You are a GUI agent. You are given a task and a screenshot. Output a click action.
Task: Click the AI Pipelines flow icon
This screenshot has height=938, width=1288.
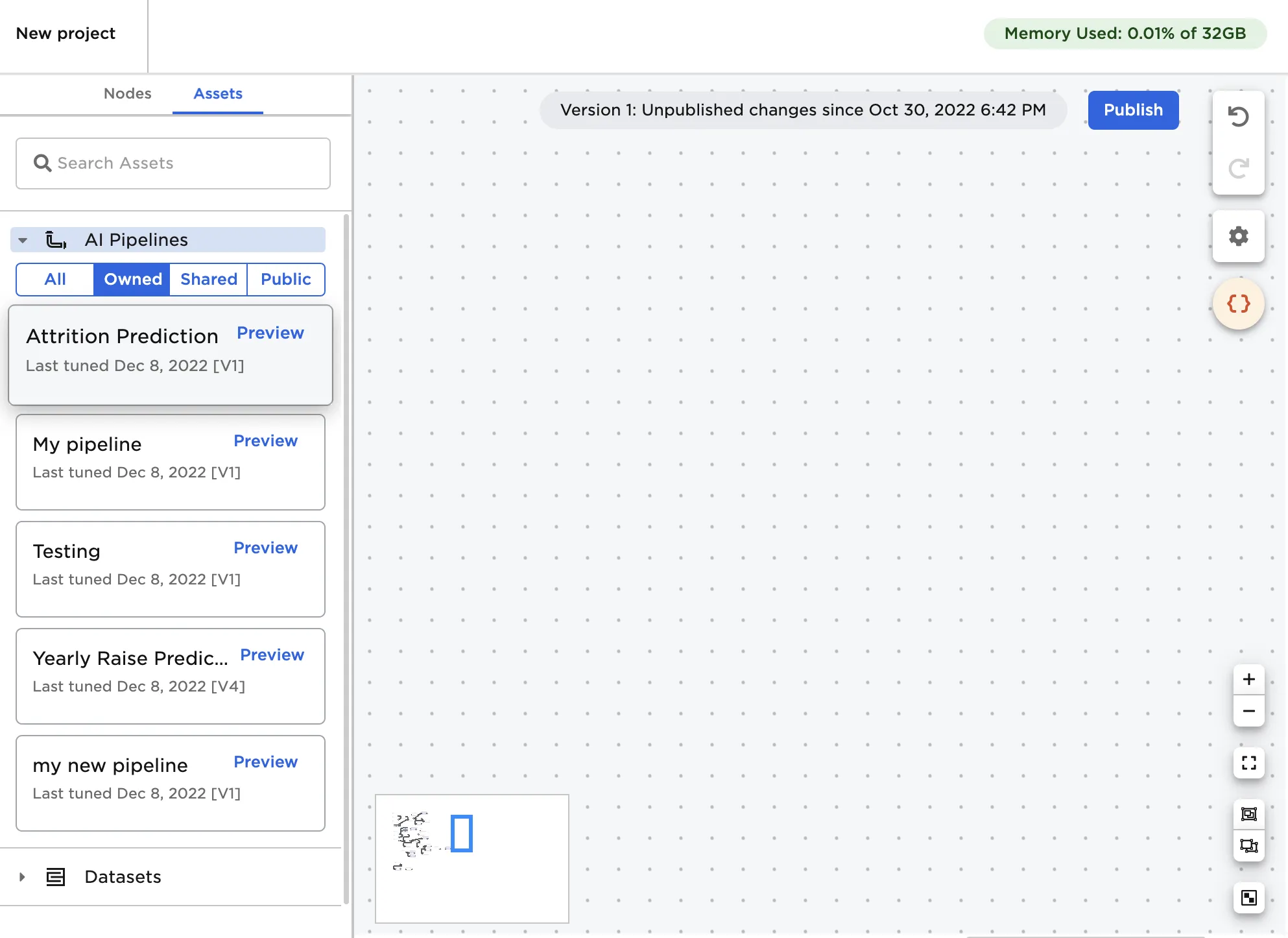click(56, 239)
